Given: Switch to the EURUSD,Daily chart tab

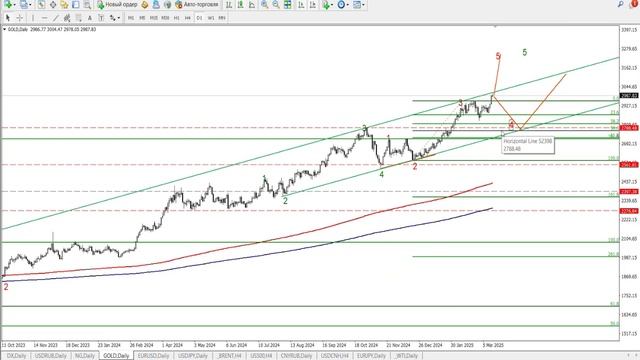Looking at the screenshot, I should click(153, 356).
